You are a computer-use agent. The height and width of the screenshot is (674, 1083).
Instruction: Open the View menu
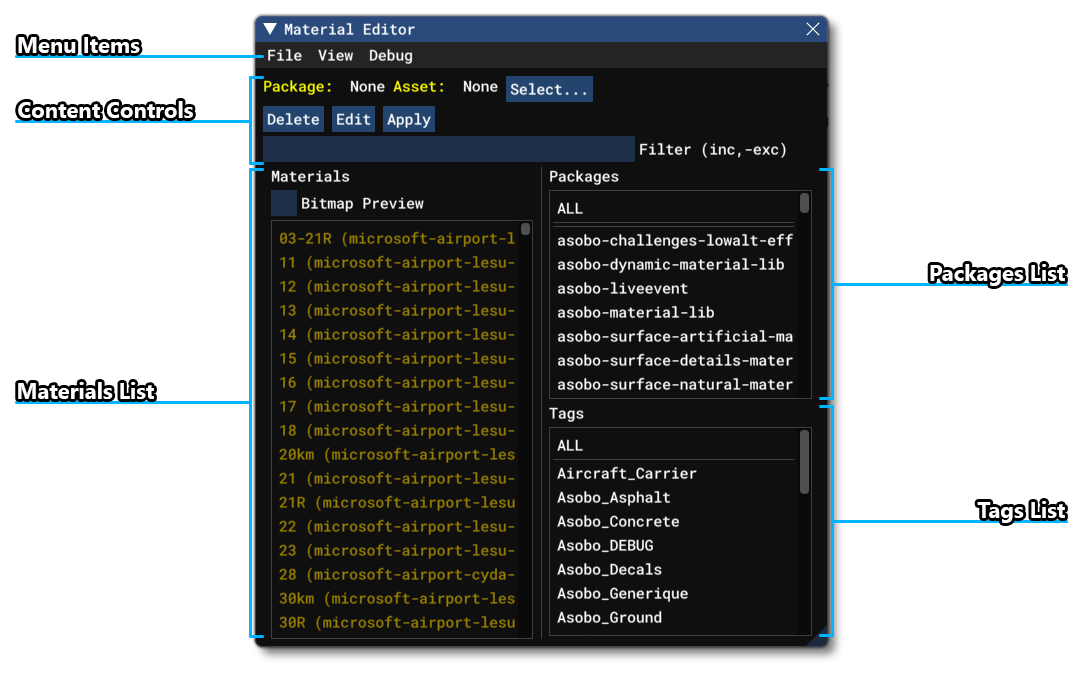tap(335, 55)
